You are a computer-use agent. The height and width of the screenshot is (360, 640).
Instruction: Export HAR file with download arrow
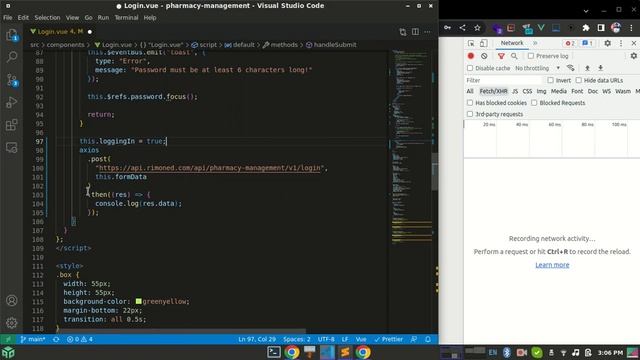600,68
